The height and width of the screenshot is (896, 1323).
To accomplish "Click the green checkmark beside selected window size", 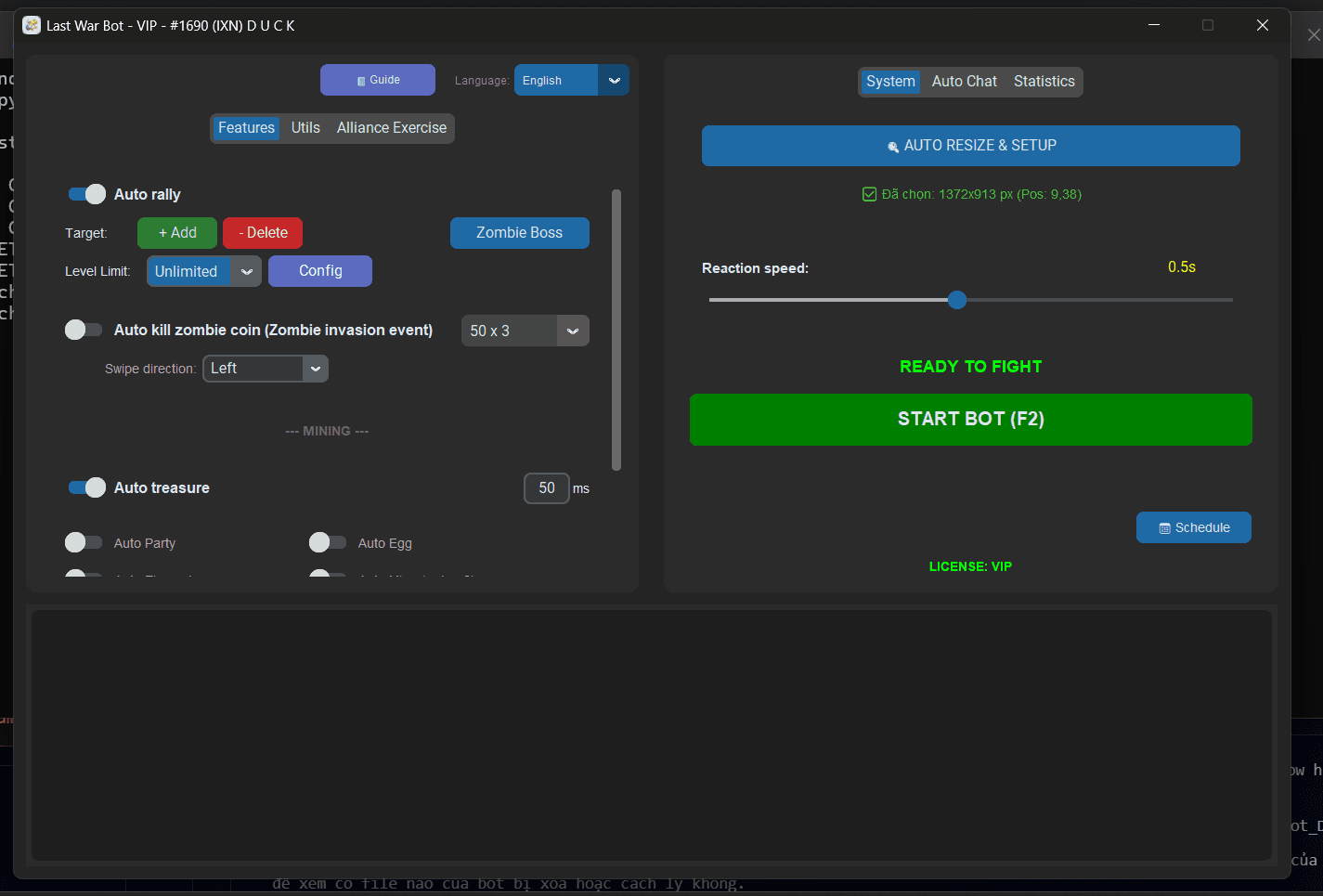I will click(870, 194).
